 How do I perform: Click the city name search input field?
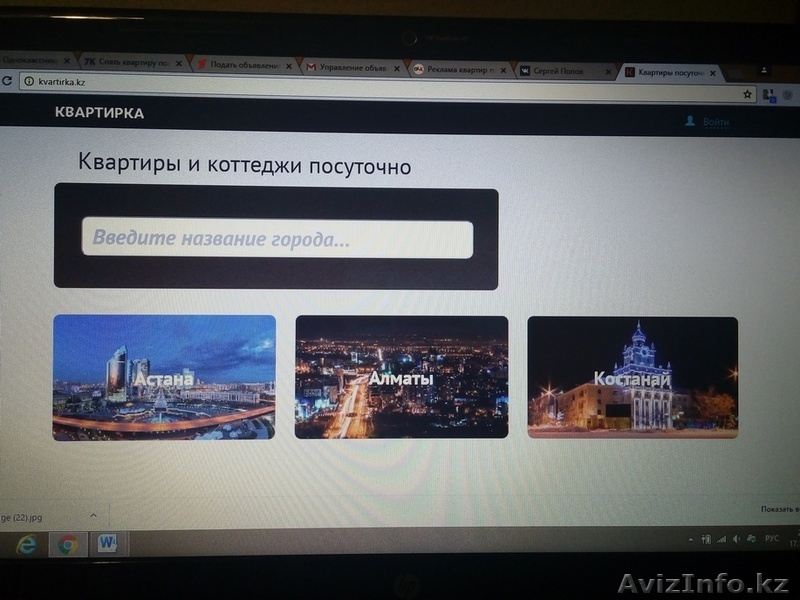click(280, 237)
